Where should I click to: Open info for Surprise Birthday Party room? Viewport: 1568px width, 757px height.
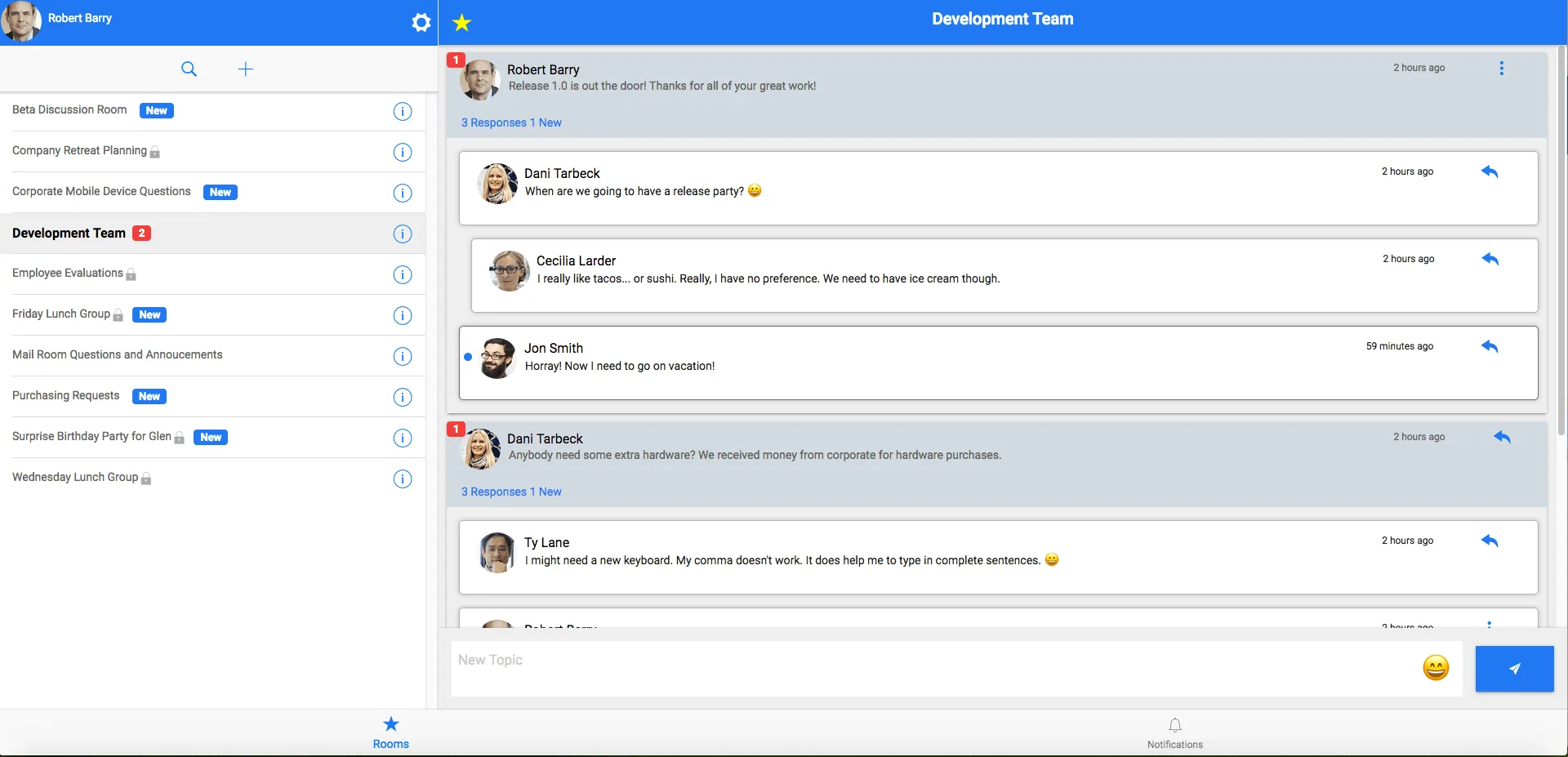[x=403, y=438]
